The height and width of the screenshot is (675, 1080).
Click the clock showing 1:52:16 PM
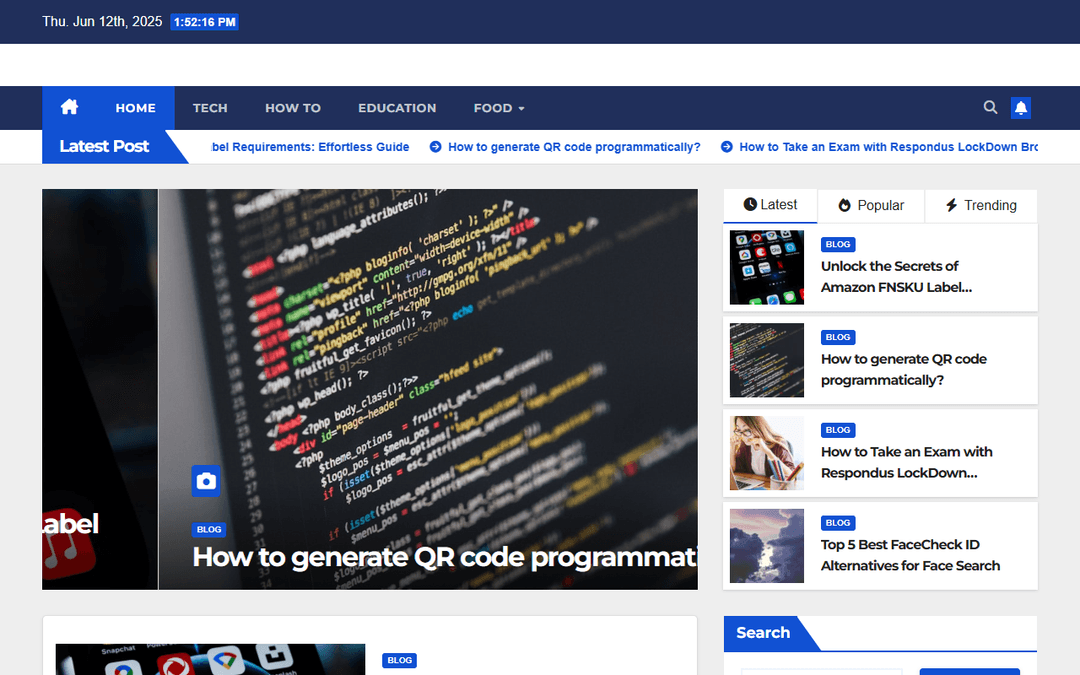click(x=205, y=22)
